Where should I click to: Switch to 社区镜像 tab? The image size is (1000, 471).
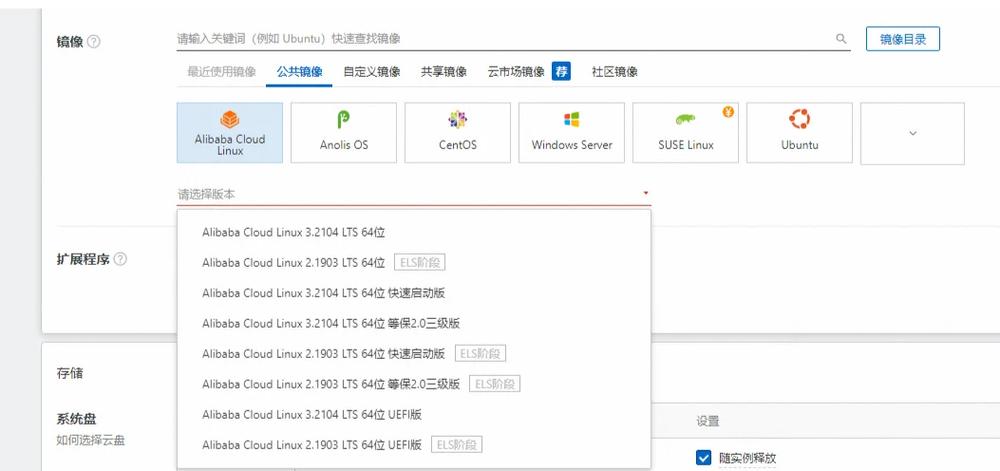[615, 72]
